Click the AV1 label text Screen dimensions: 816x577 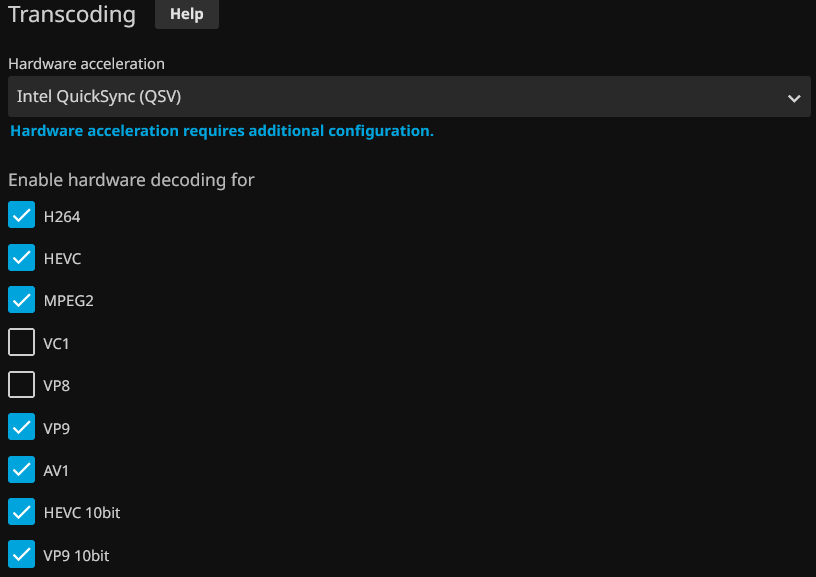pos(57,471)
